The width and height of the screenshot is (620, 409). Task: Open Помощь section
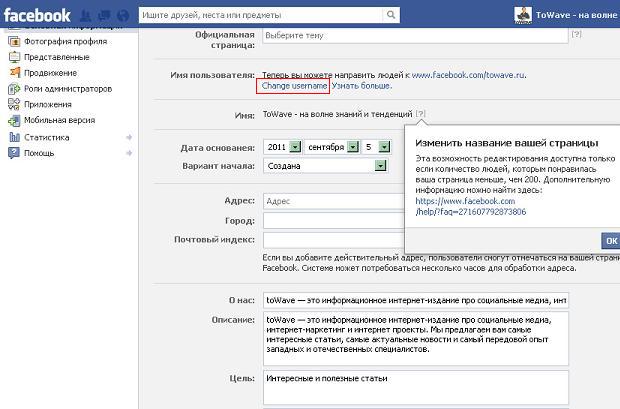coord(39,153)
